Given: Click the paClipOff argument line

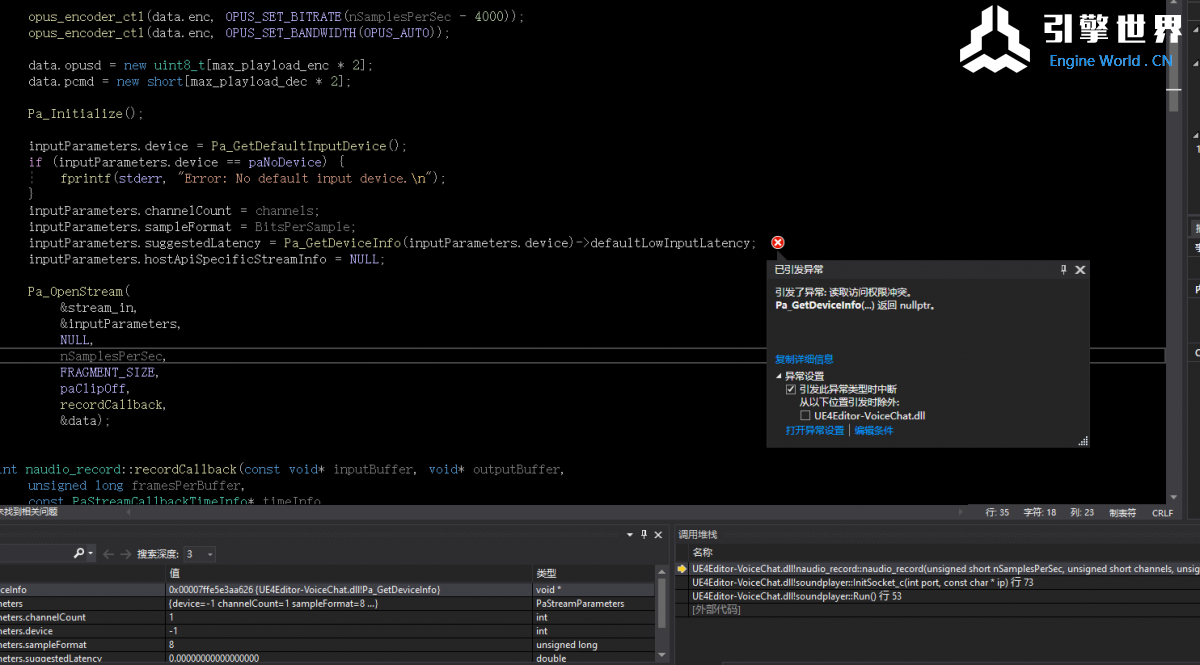Looking at the screenshot, I should pos(93,388).
